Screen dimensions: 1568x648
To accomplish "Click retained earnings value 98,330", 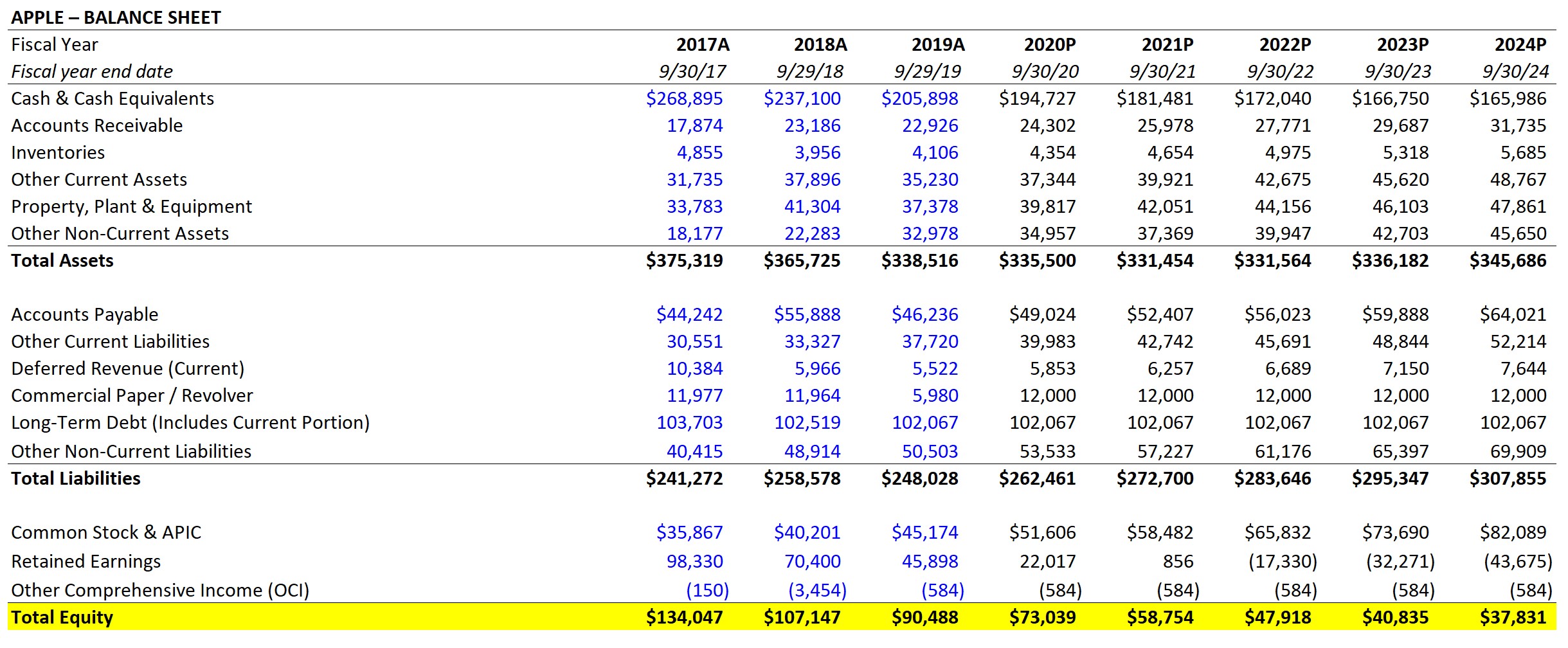I will pos(694,561).
